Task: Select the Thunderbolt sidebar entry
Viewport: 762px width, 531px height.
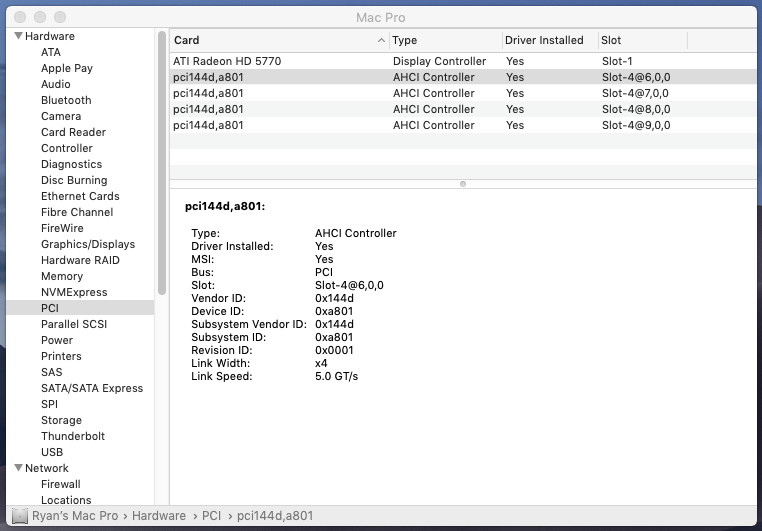Action: click(x=72, y=436)
